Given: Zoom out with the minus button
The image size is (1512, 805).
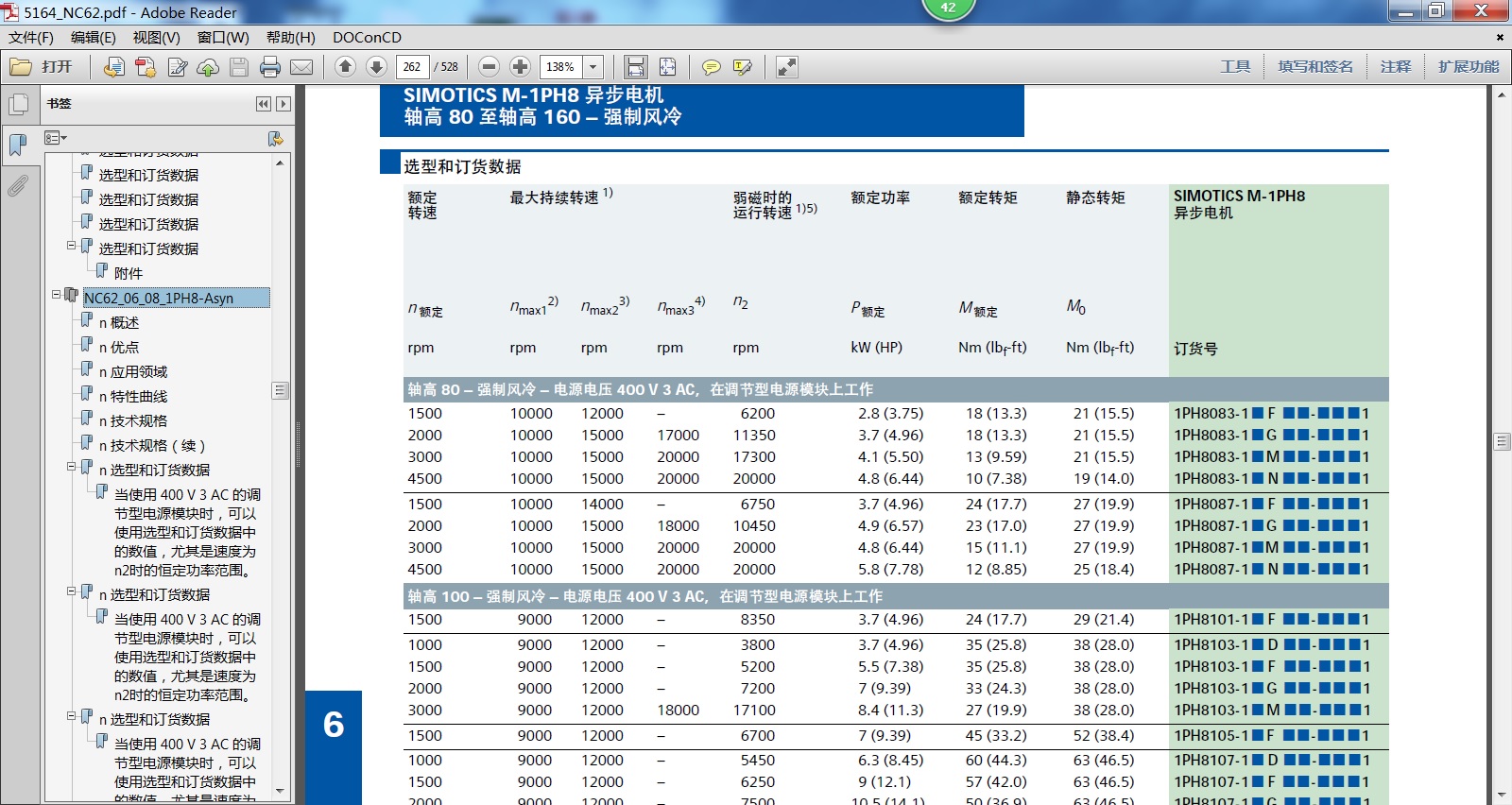Looking at the screenshot, I should coord(489,66).
